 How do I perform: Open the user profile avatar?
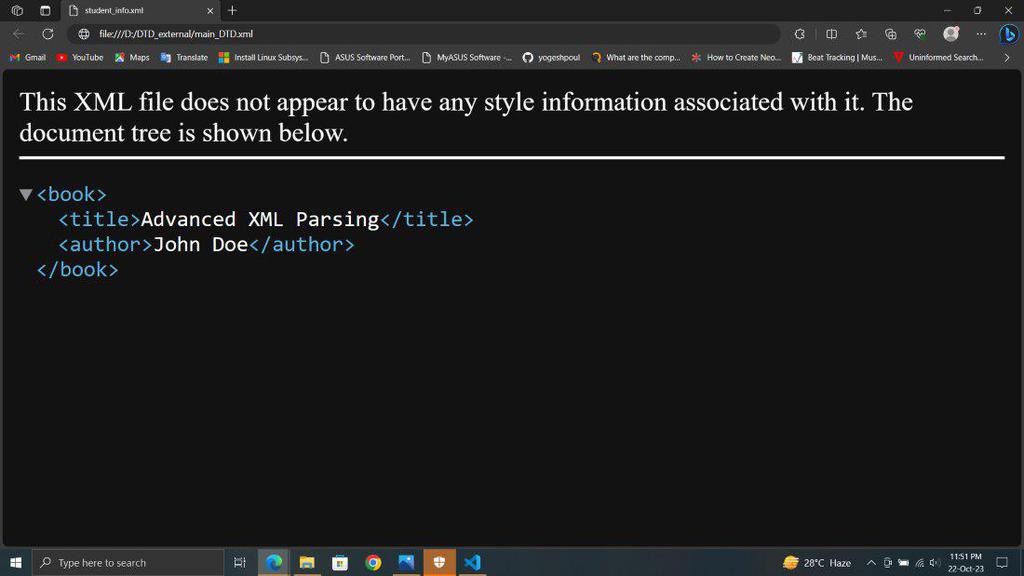tap(951, 34)
